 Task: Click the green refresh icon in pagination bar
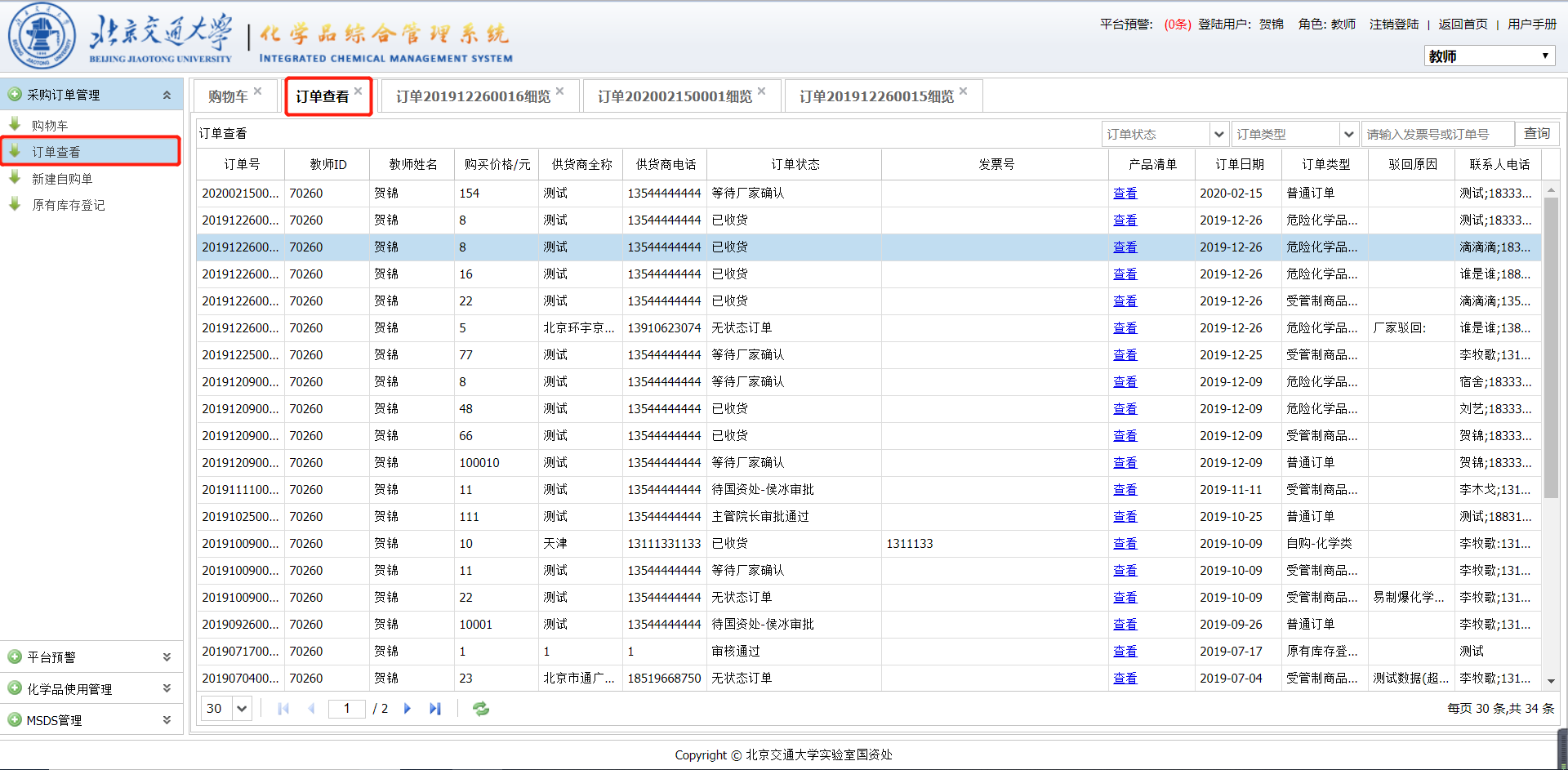481,709
